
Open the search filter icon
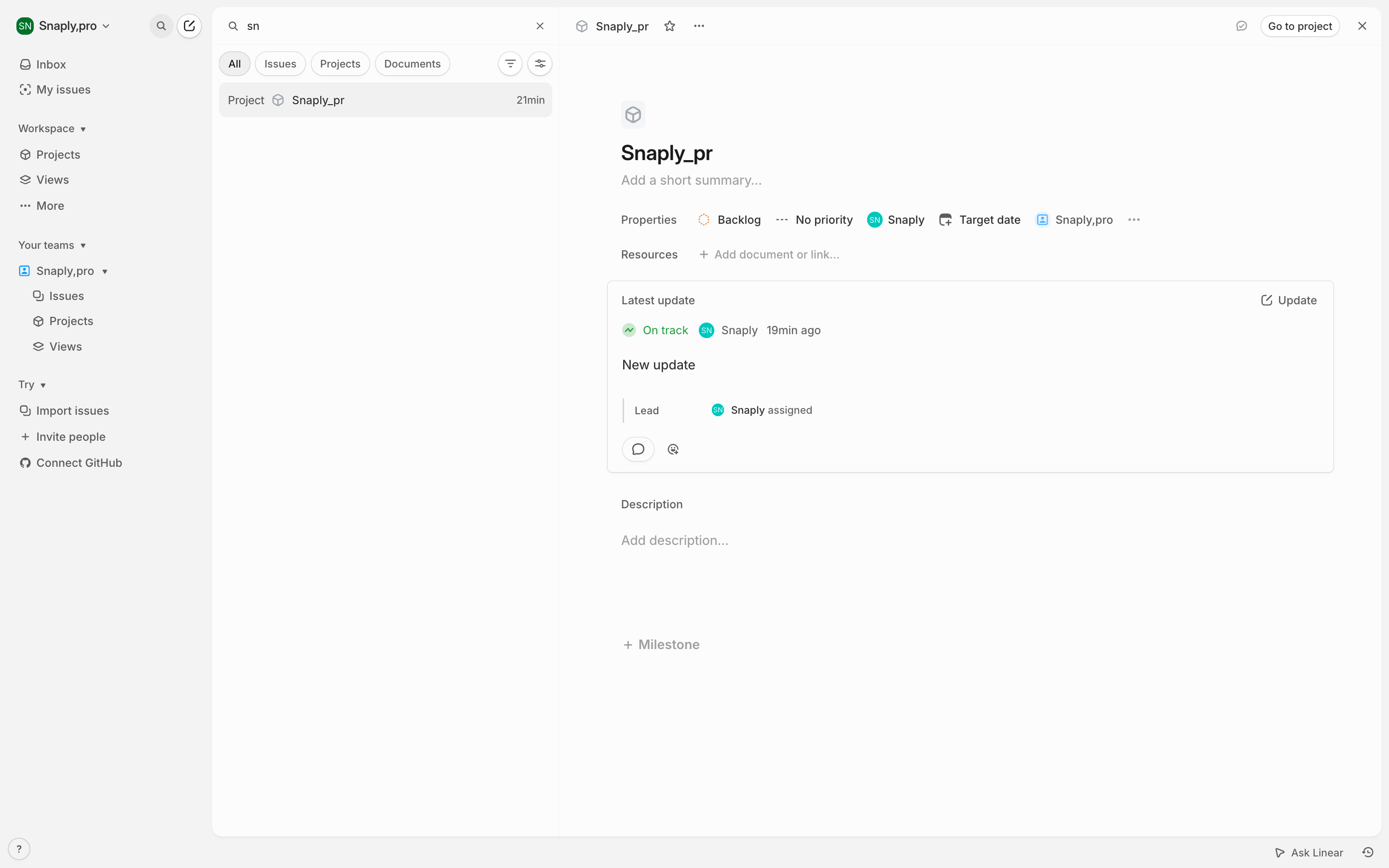coord(510,64)
